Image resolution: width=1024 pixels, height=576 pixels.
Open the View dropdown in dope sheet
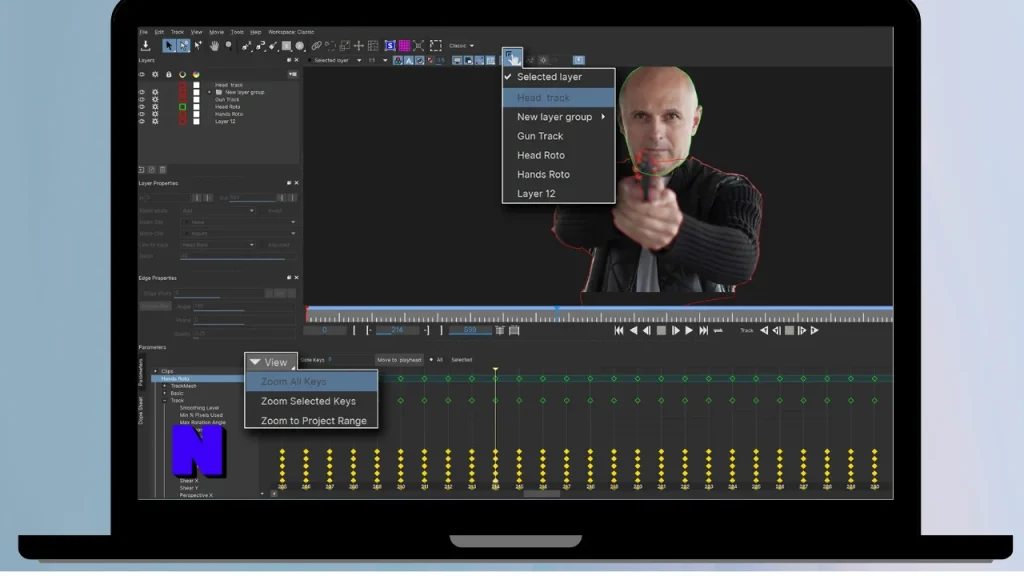click(271, 362)
